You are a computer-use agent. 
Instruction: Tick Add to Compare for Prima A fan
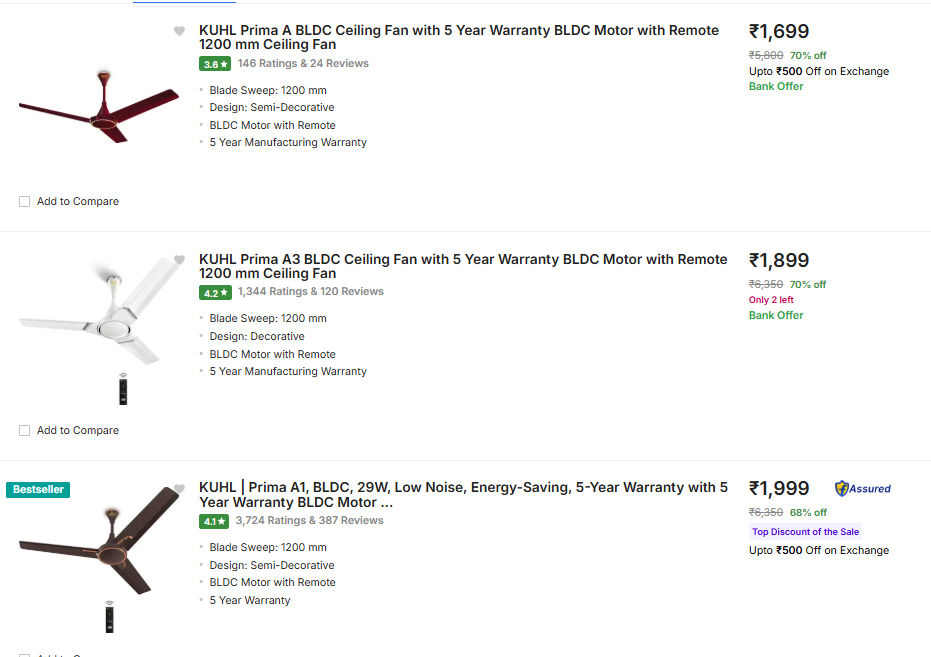(24, 202)
